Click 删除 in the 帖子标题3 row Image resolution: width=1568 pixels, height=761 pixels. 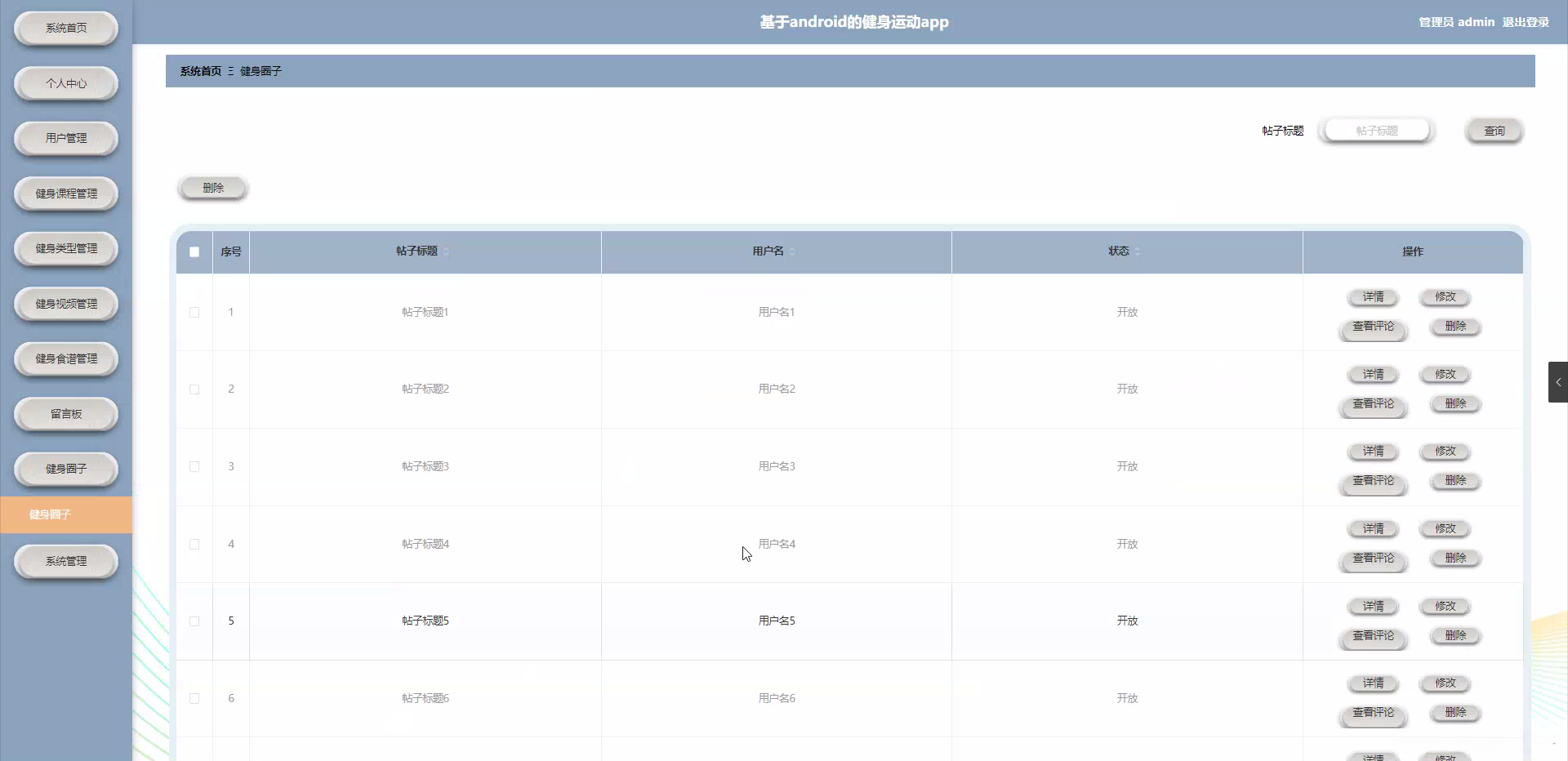[1455, 481]
